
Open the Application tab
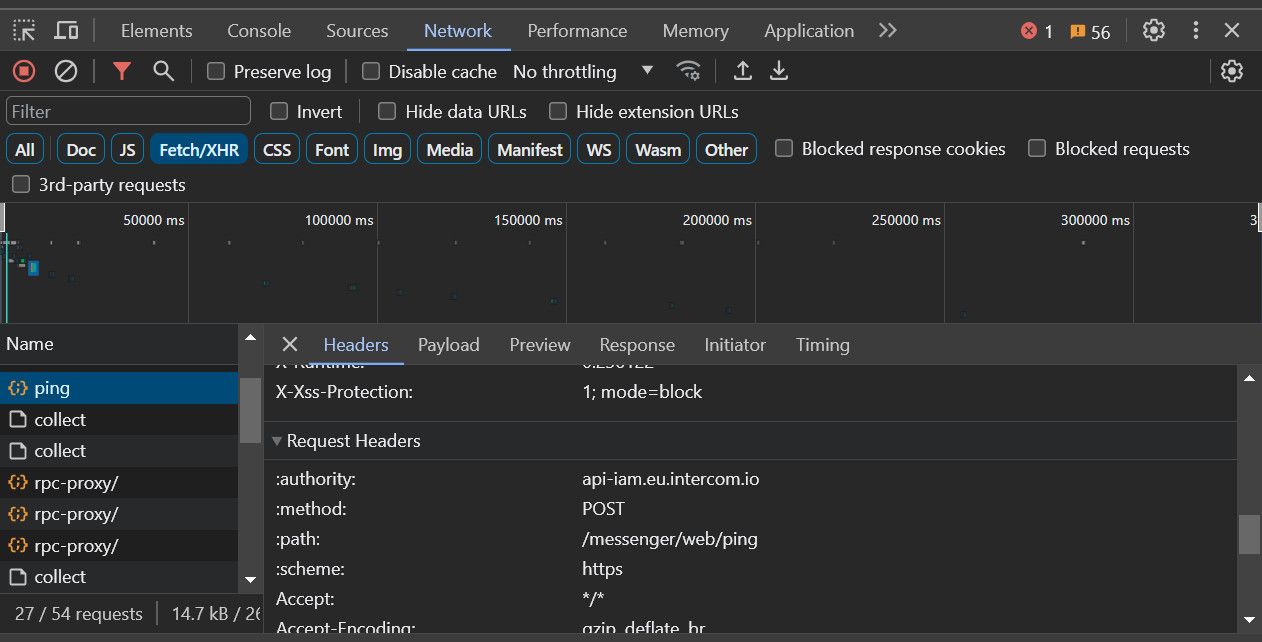pyautogui.click(x=809, y=31)
